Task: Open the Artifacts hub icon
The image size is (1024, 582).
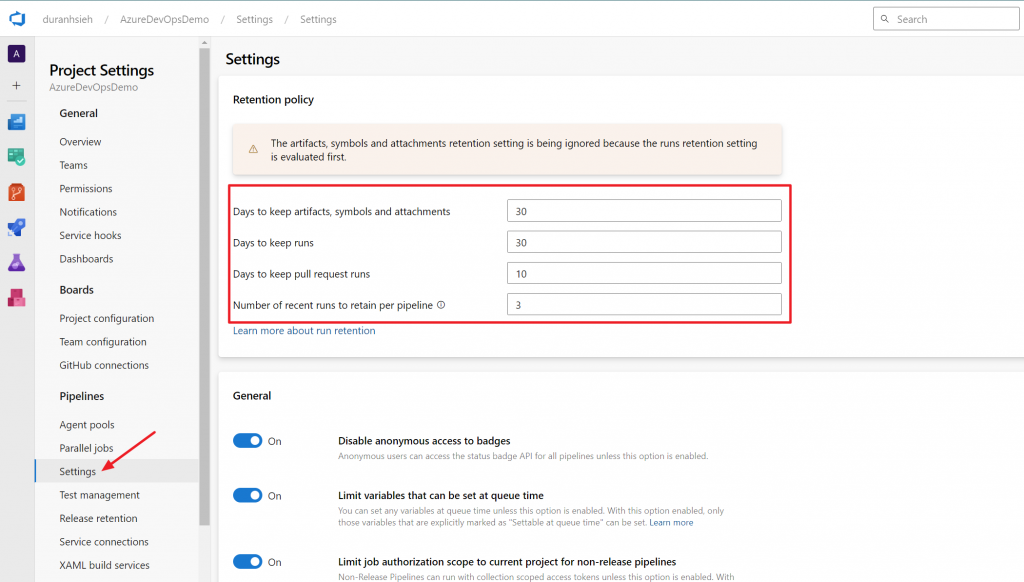Action: 16,297
